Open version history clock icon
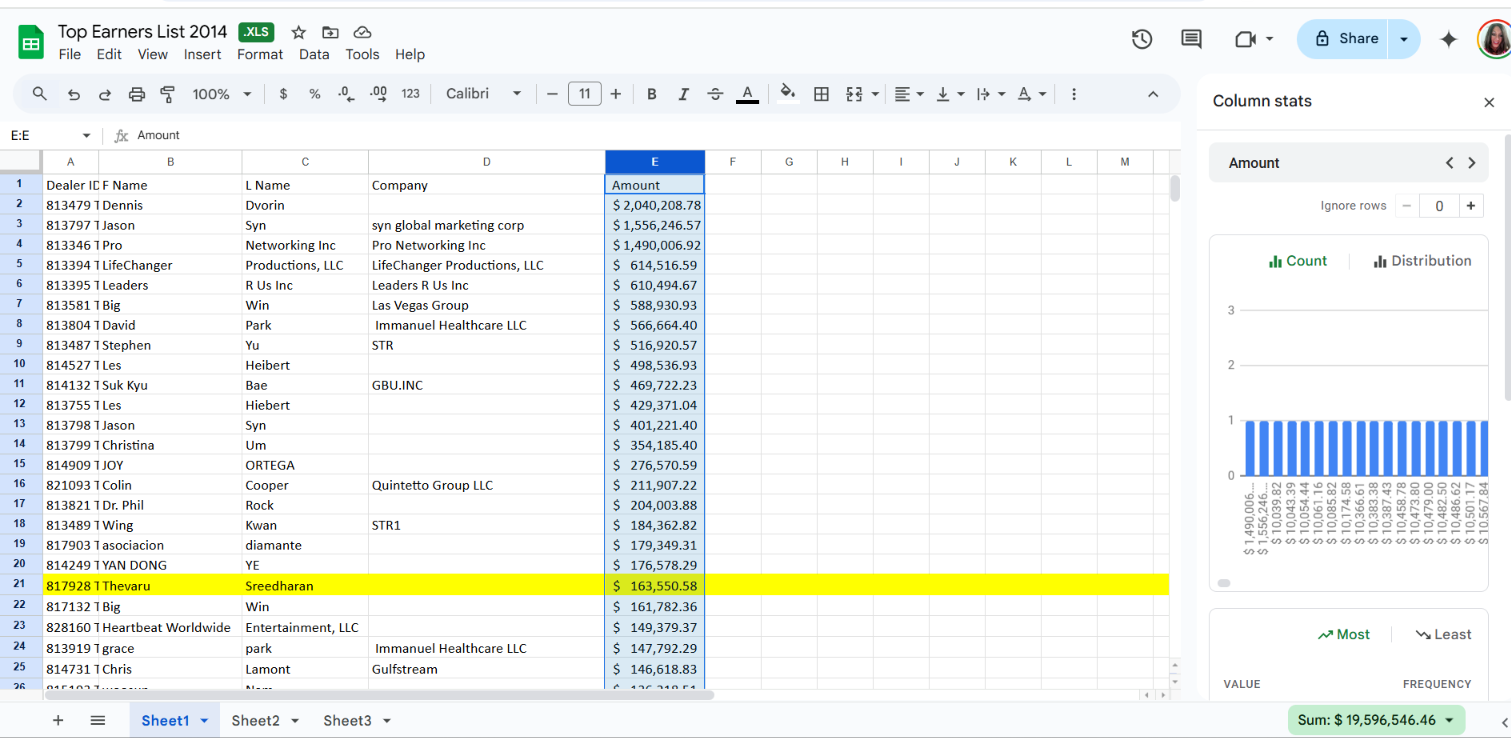Screen dimensions: 1511x738 click(1141, 39)
